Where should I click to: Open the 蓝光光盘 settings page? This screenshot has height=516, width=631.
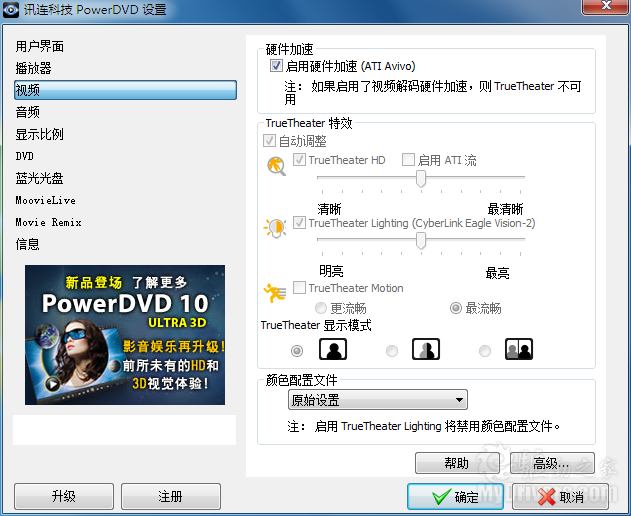(39, 178)
